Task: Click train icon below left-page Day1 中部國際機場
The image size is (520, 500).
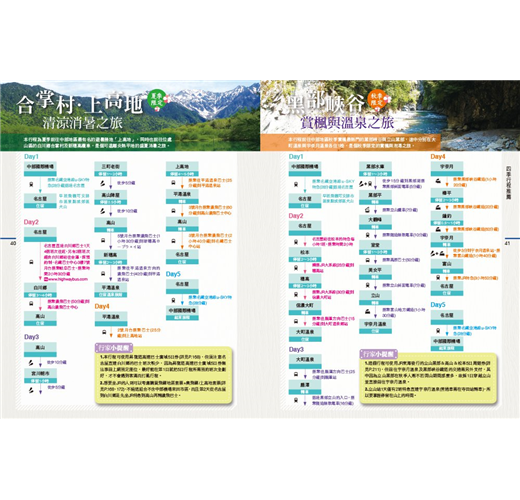Action: tap(31, 184)
